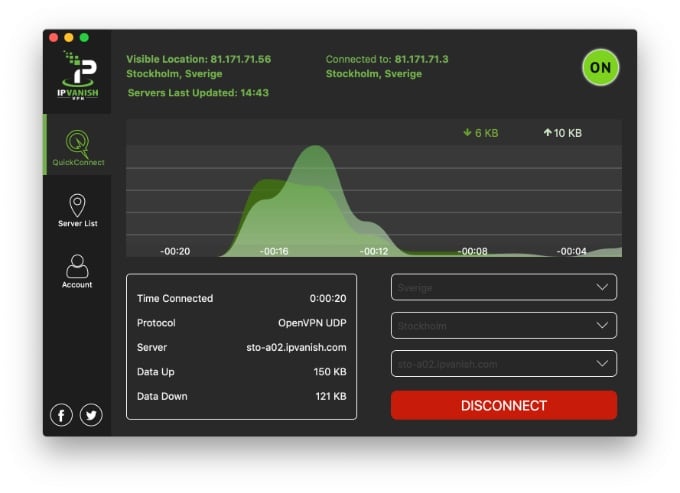
Task: Click the -00:20 graph time label
Action: pos(175,251)
